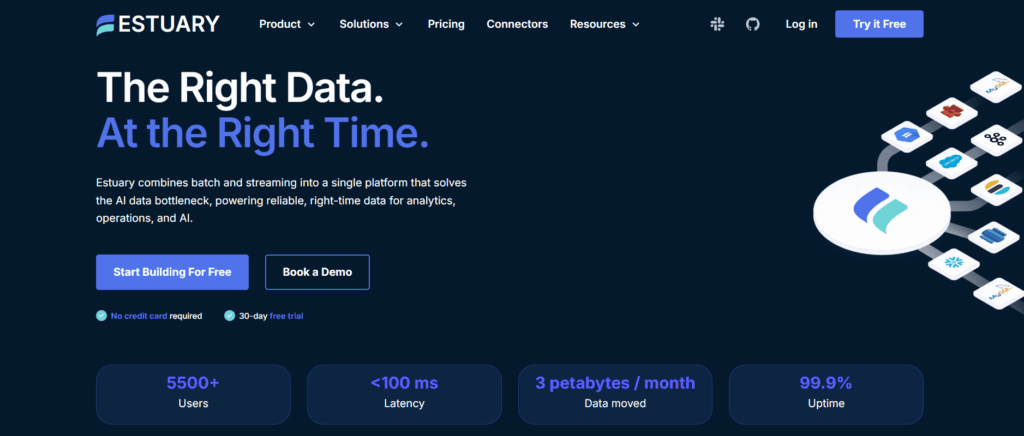
Task: Click checkmark beside No credit card required
Action: point(101,316)
